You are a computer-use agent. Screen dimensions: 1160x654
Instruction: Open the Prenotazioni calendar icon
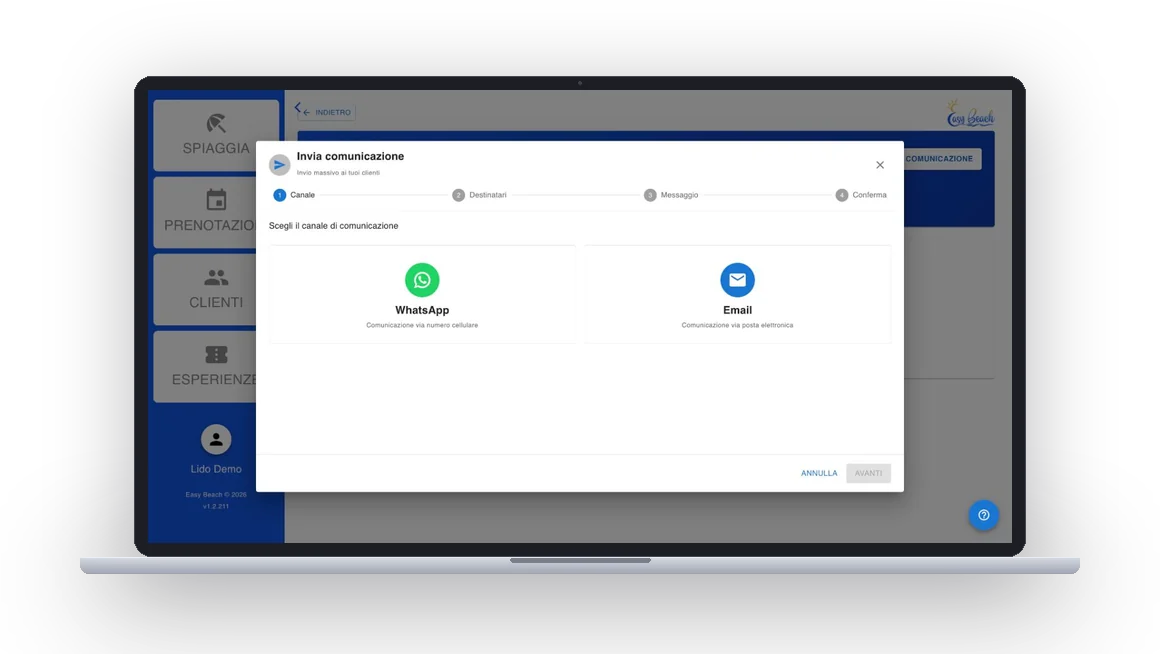pos(216,200)
